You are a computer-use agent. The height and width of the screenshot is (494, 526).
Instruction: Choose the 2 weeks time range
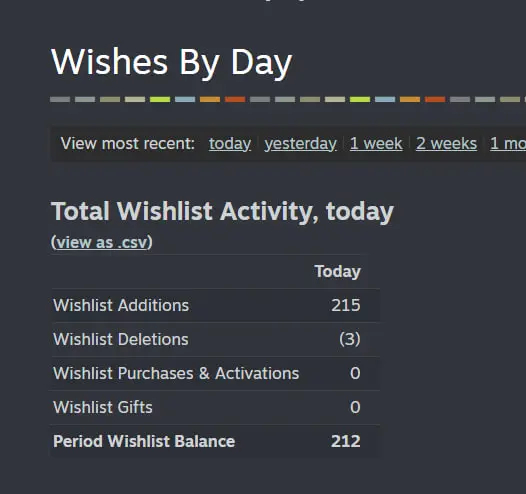[x=446, y=144]
